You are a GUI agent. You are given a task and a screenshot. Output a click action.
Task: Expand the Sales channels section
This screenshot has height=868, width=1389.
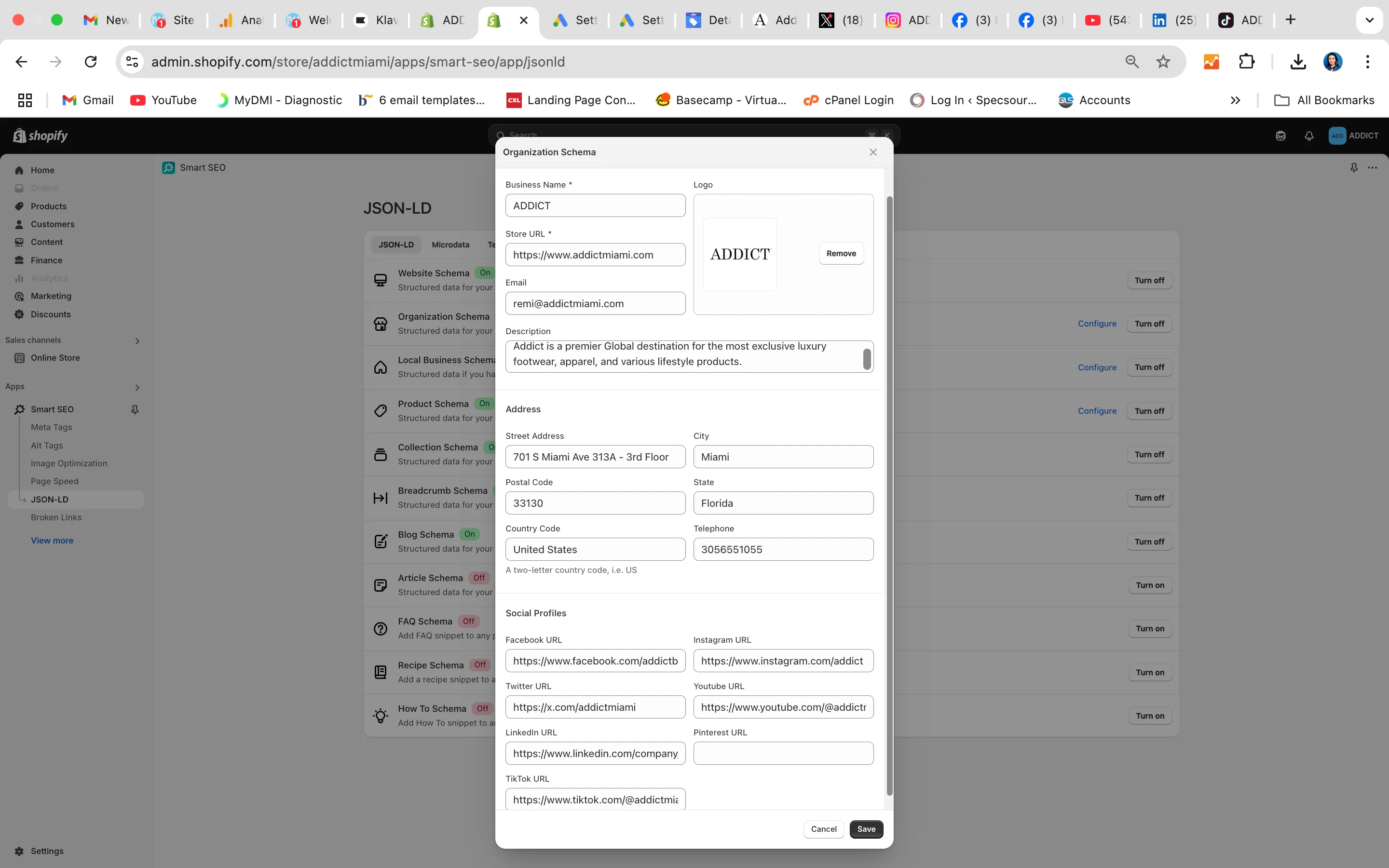pyautogui.click(x=136, y=341)
